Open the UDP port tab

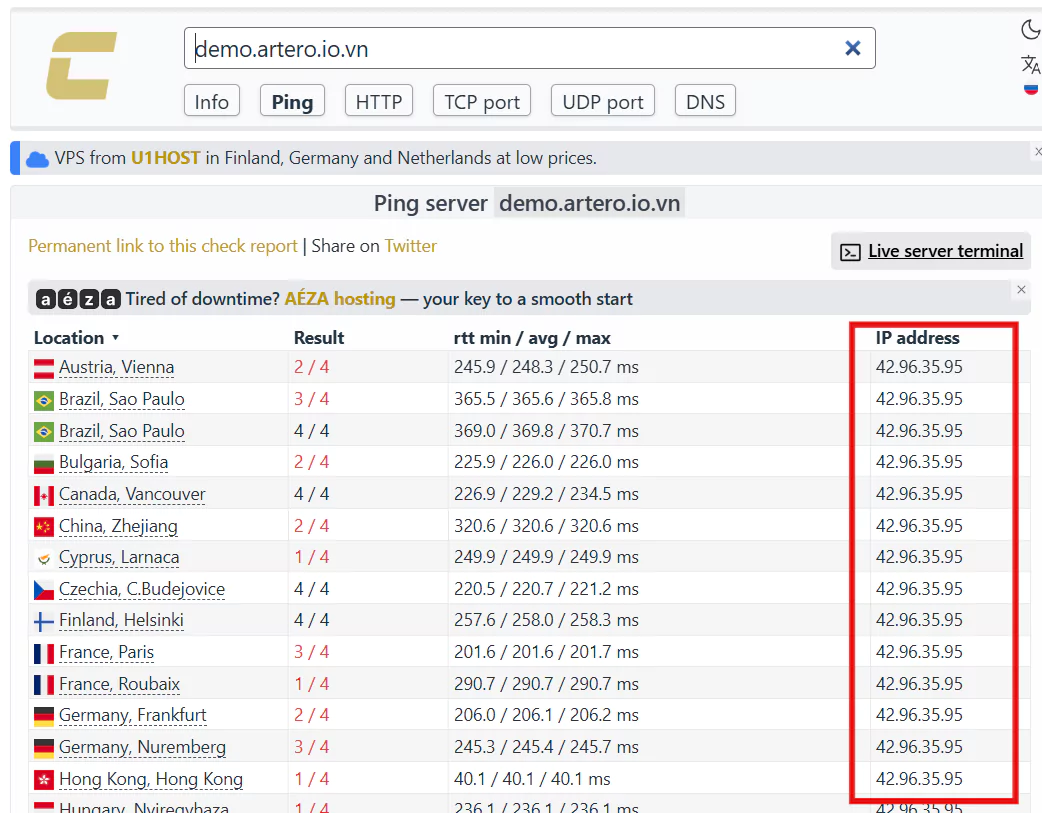tap(602, 102)
